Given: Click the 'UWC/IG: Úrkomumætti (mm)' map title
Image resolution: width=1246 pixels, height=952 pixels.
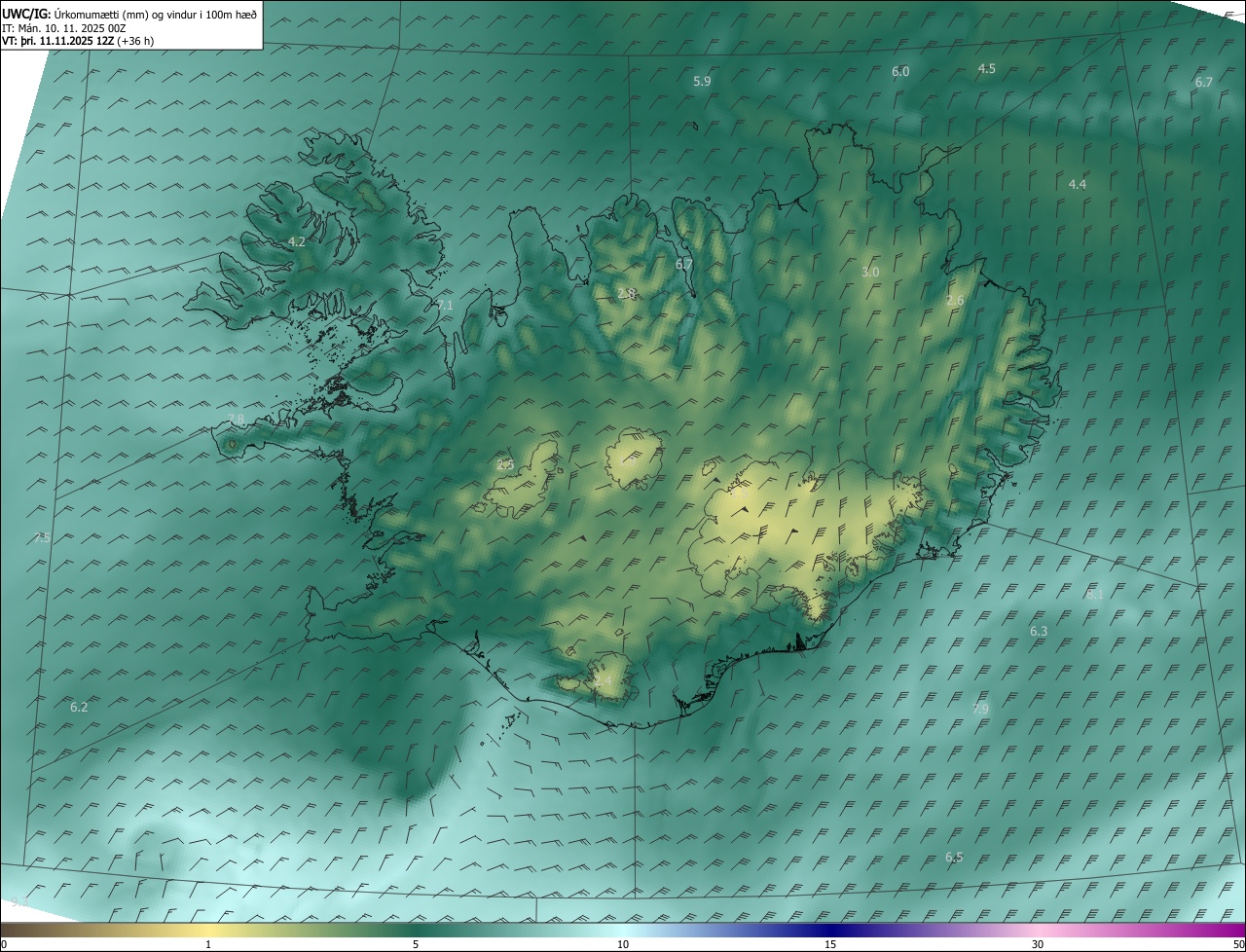Looking at the screenshot, I should tap(129, 14).
